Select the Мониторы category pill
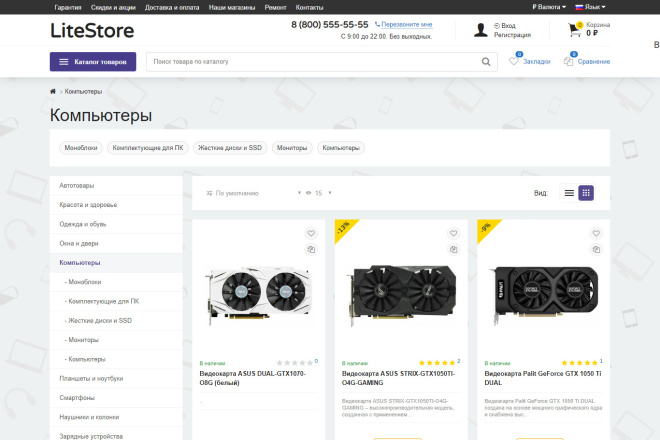Screen dimensions: 660x440 [292, 148]
